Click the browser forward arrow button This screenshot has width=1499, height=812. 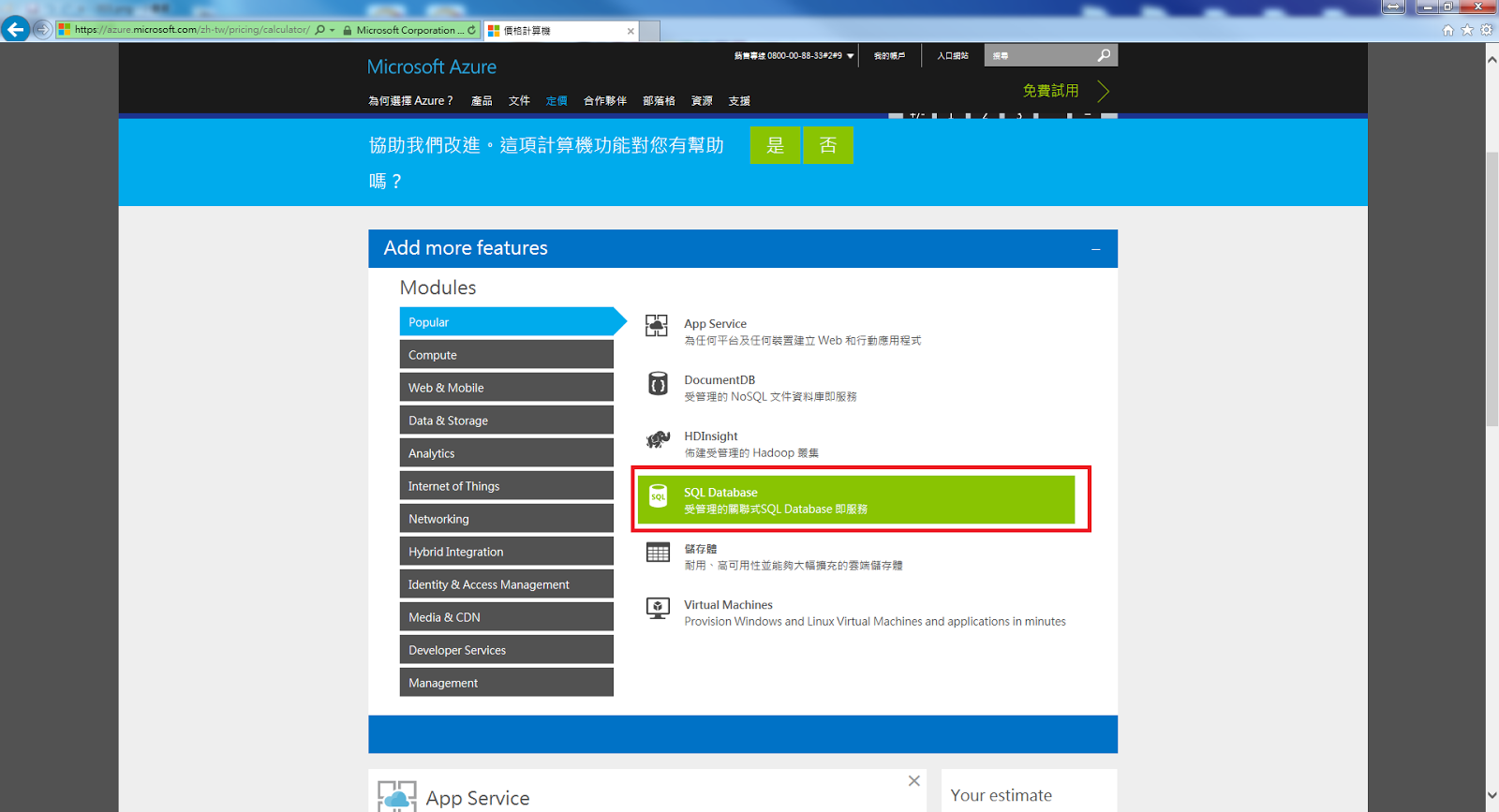[42, 29]
